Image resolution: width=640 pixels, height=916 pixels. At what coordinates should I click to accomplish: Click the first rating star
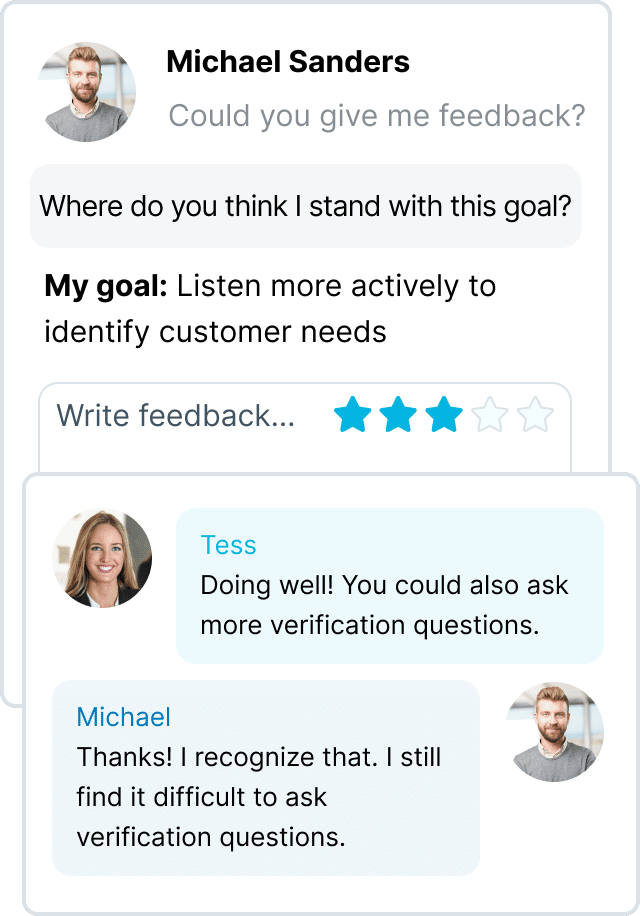[x=353, y=415]
